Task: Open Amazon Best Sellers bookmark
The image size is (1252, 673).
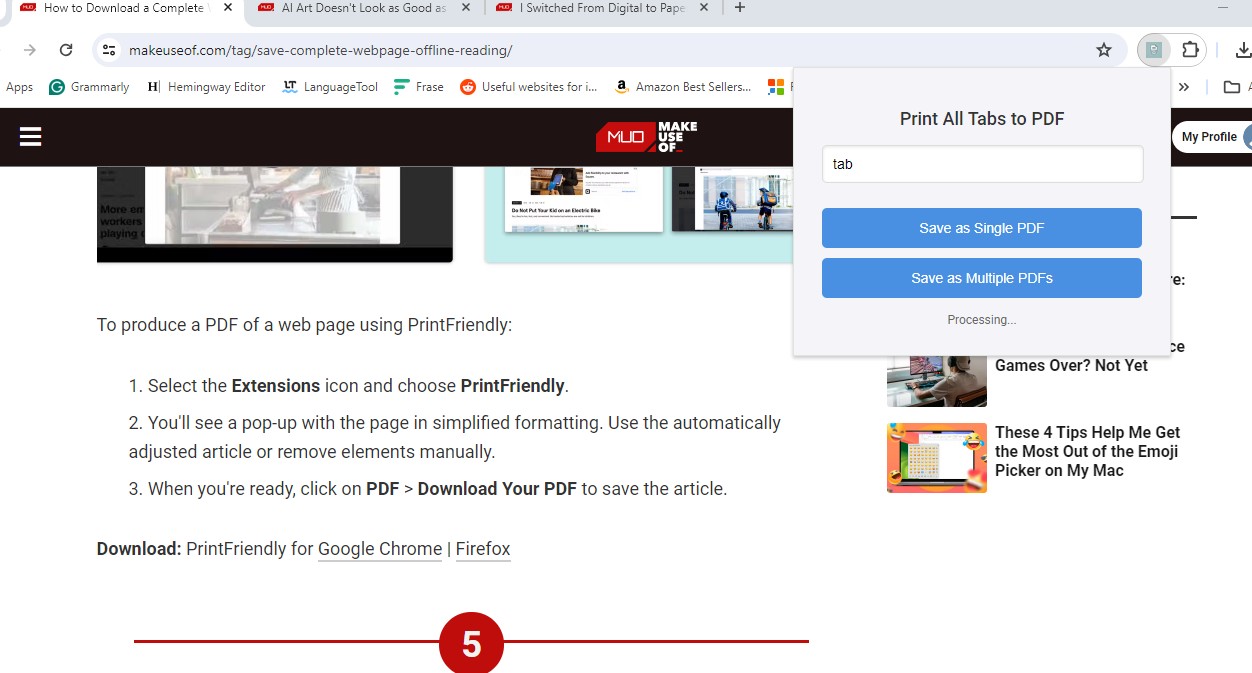Action: tap(683, 87)
